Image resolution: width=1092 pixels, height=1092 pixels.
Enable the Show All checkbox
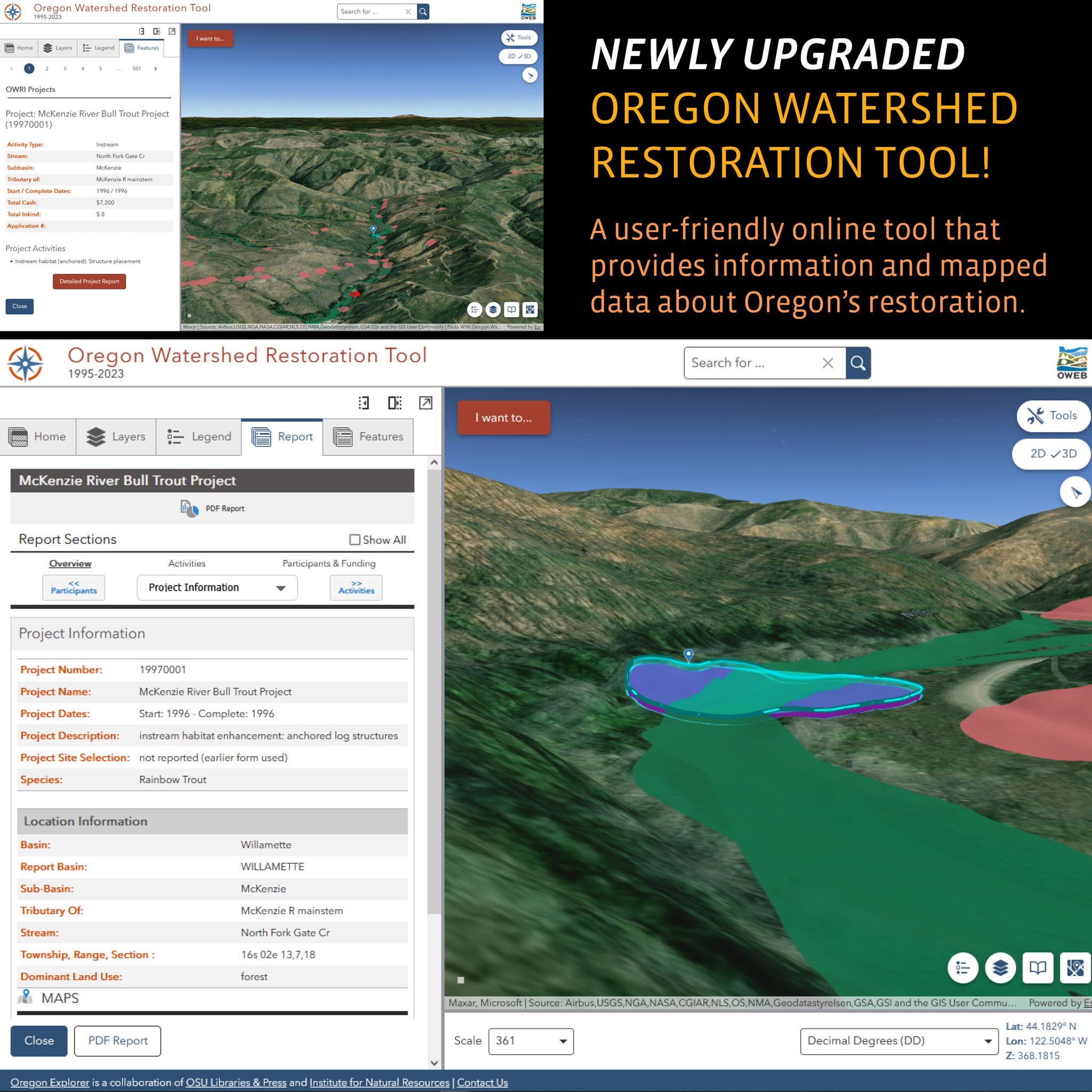click(x=355, y=540)
